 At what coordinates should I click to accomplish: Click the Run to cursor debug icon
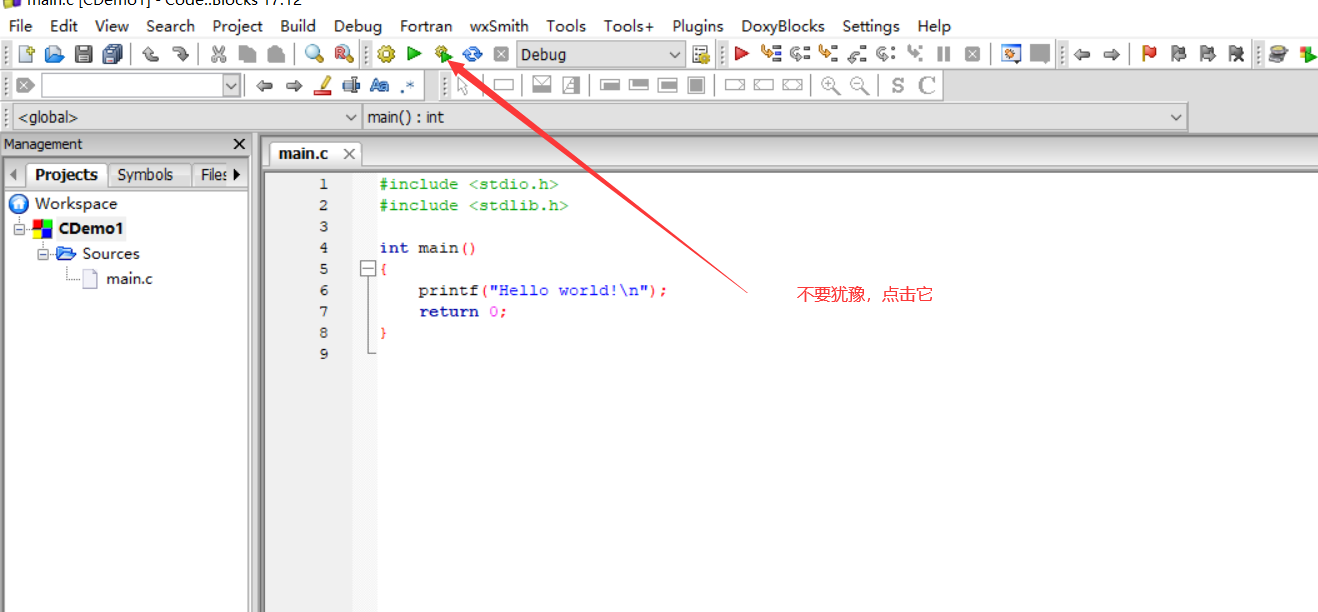(x=770, y=54)
